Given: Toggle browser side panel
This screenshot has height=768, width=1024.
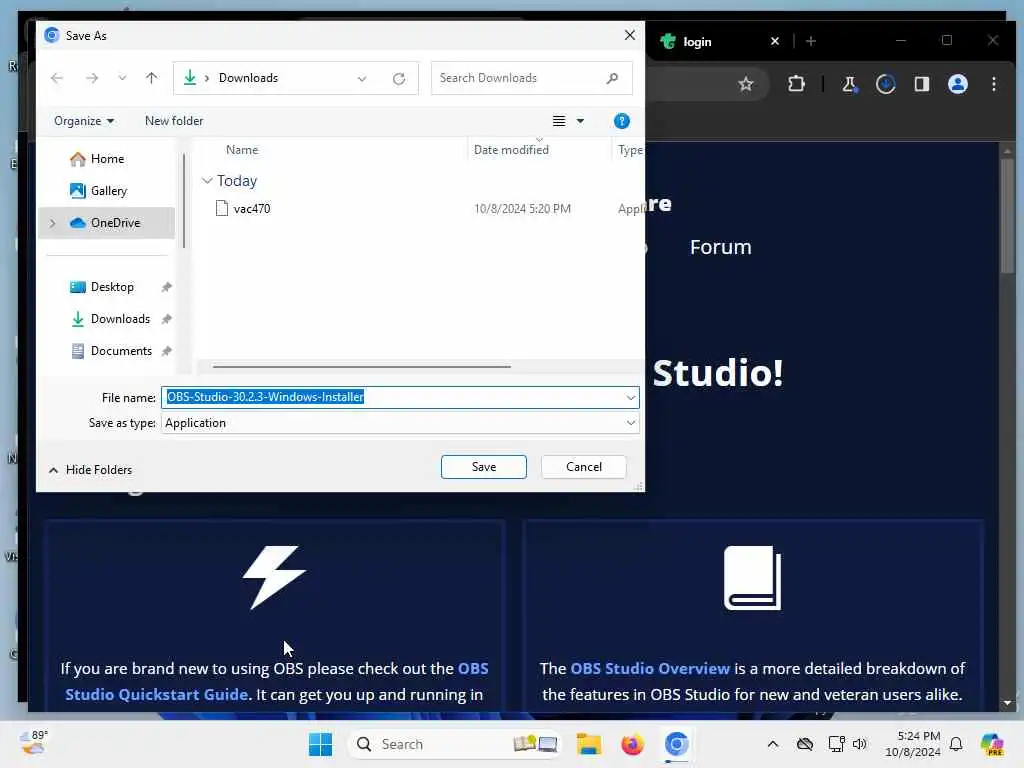Looking at the screenshot, I should pos(921,84).
